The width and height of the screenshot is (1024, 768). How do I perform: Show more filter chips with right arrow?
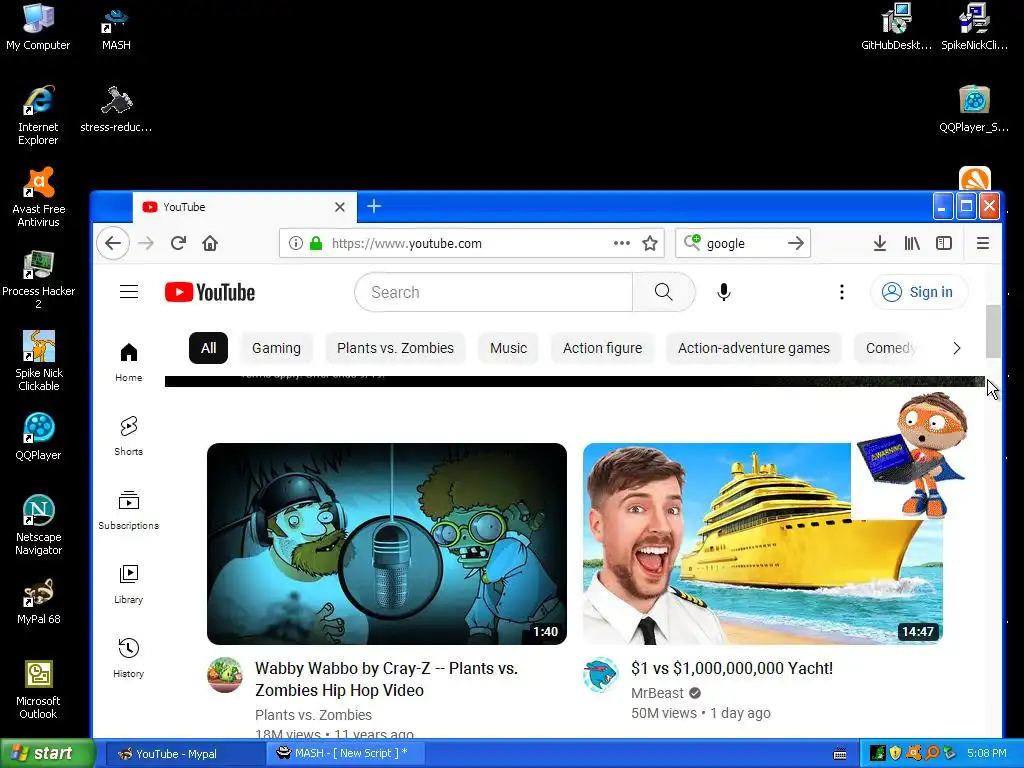(x=957, y=348)
